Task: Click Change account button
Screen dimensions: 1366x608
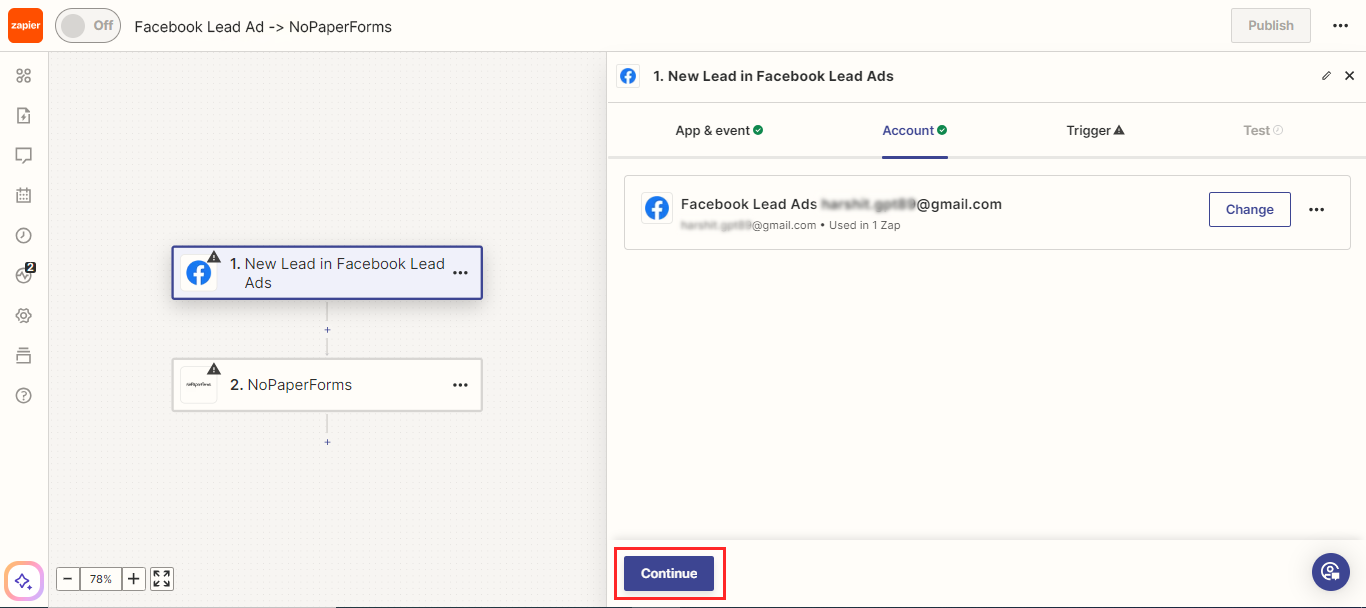Action: tap(1250, 210)
